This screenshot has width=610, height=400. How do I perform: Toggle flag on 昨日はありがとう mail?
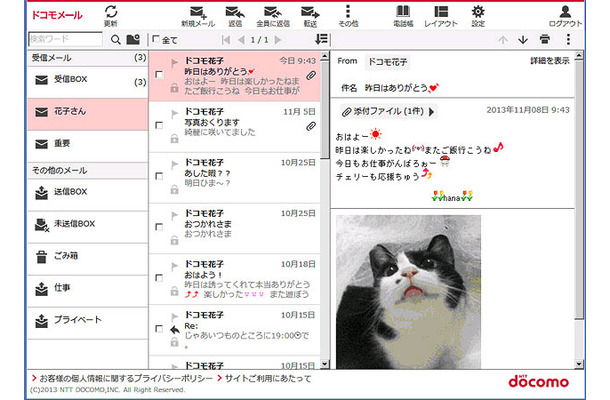pyautogui.click(x=174, y=63)
